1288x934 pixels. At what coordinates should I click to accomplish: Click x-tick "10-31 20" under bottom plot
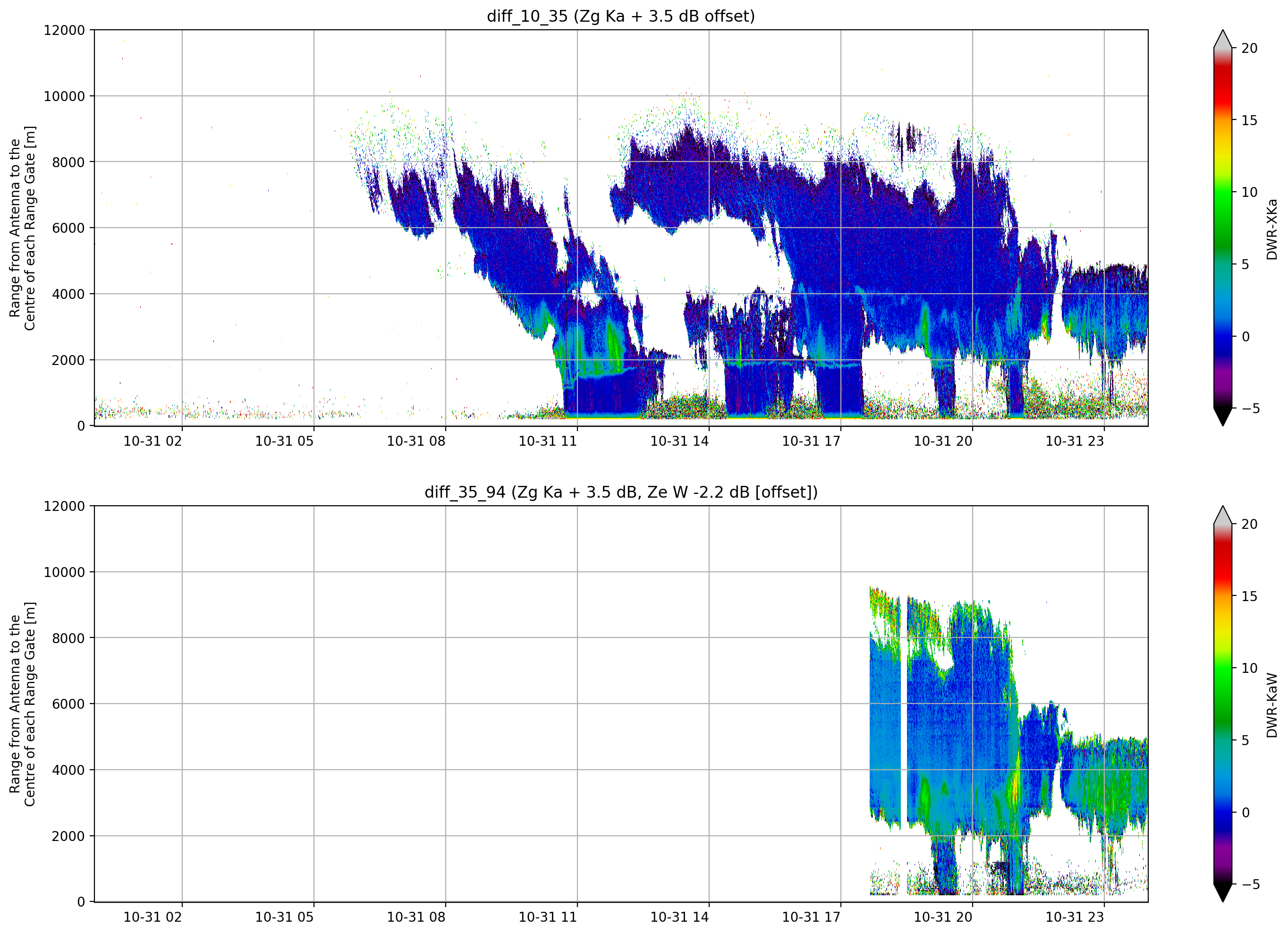(943, 917)
